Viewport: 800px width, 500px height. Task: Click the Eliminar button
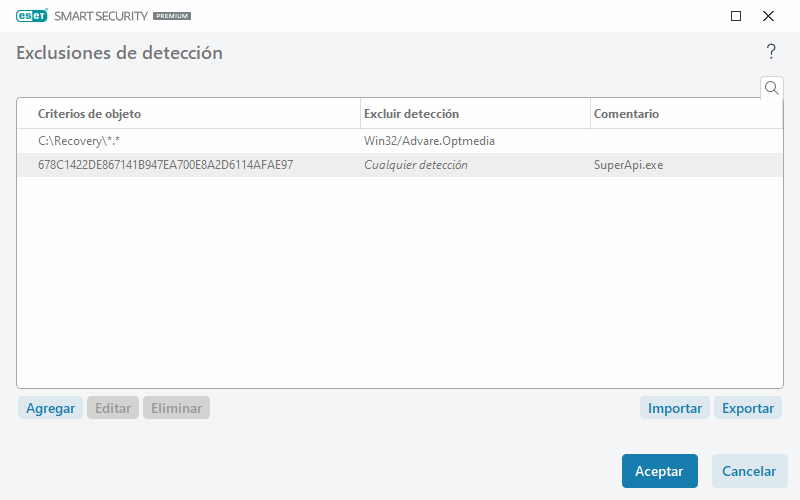coord(177,408)
